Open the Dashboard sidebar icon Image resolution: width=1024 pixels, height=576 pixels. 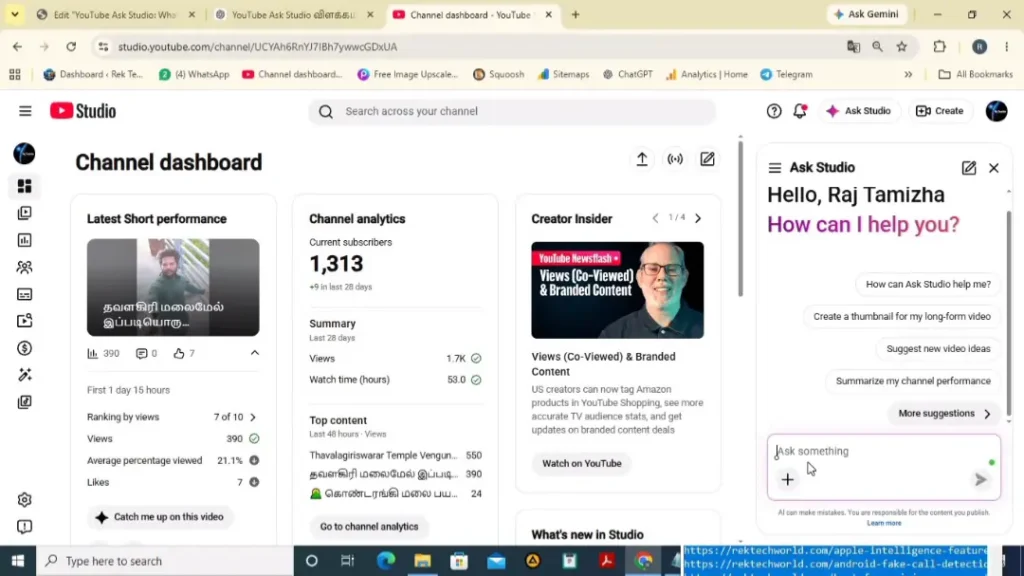24,186
